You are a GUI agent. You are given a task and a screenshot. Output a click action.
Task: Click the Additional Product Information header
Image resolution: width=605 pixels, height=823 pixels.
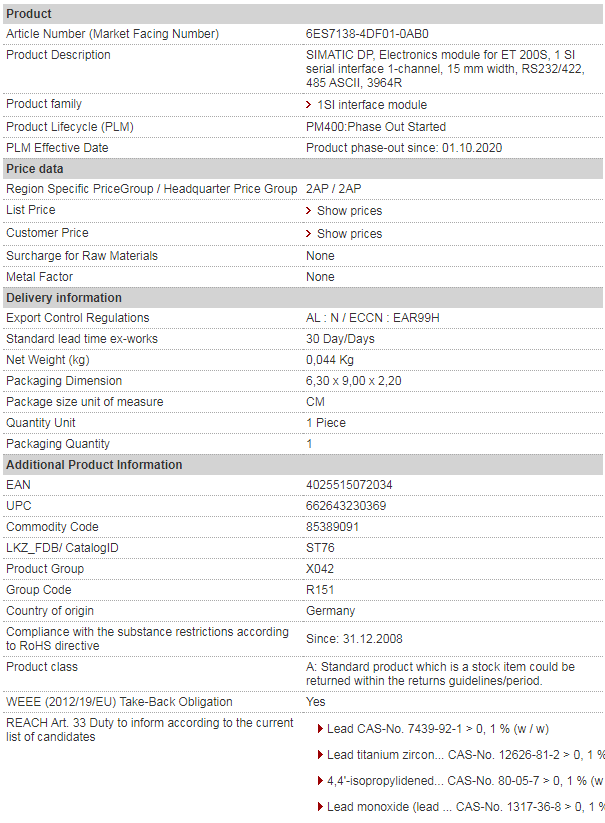coord(303,465)
